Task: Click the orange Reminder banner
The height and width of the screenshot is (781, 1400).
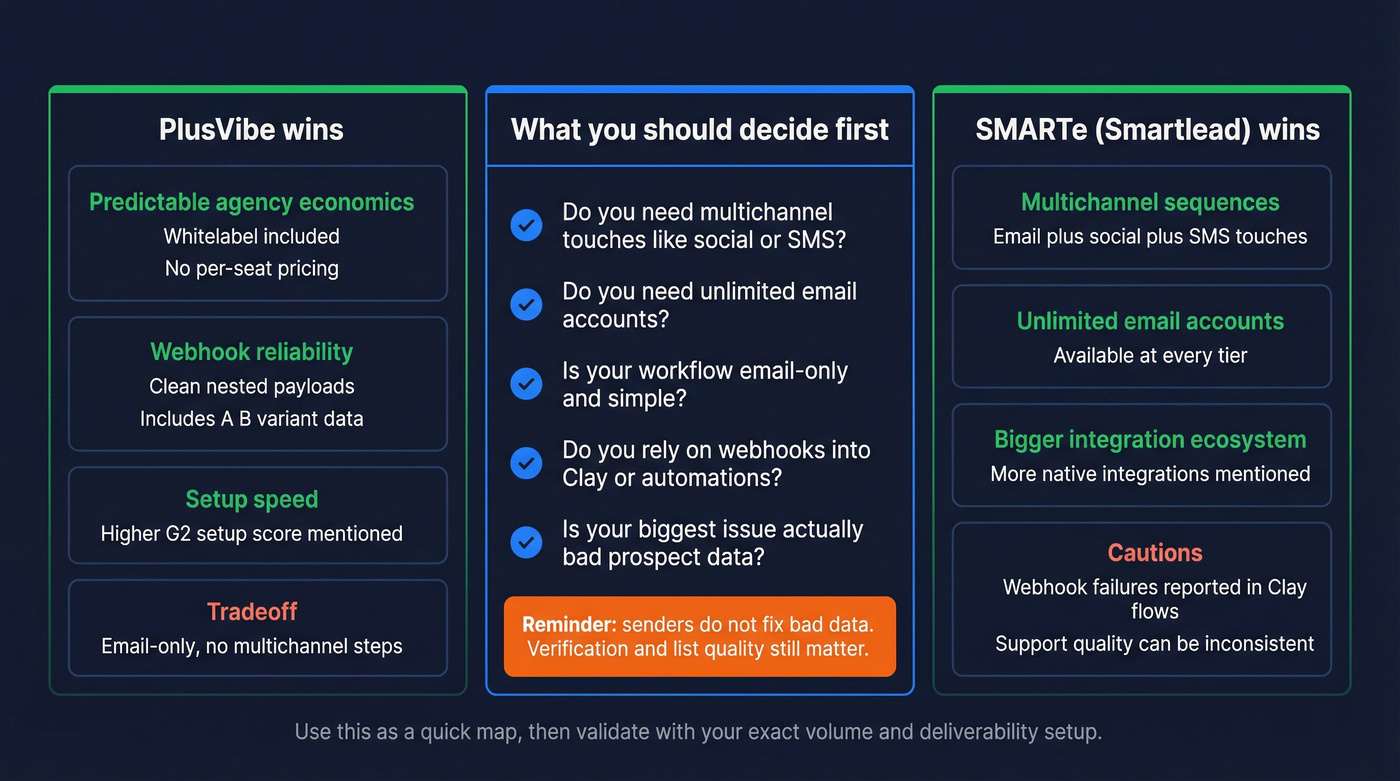Action: [x=699, y=636]
